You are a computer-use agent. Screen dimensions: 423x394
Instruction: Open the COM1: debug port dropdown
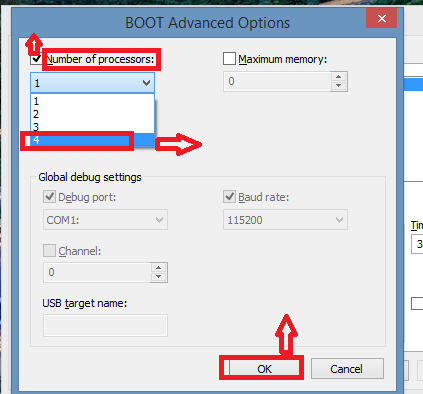[x=105, y=220]
